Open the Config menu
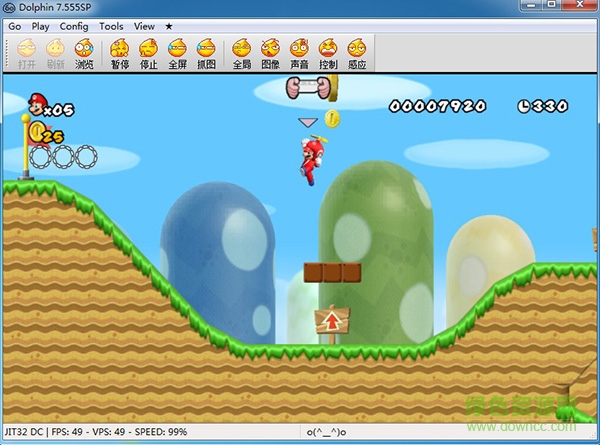Viewport: 600px width, 445px height. point(74,26)
